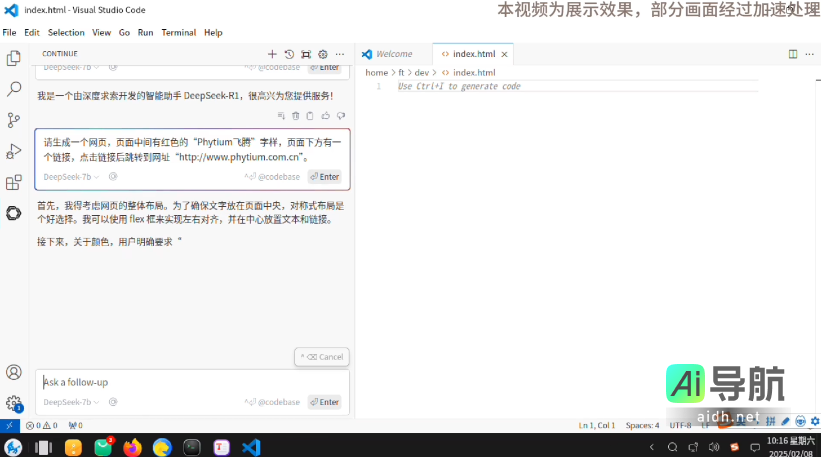Click 'Spaces: 4' in status bar
The width and height of the screenshot is (821, 457).
(x=642, y=426)
